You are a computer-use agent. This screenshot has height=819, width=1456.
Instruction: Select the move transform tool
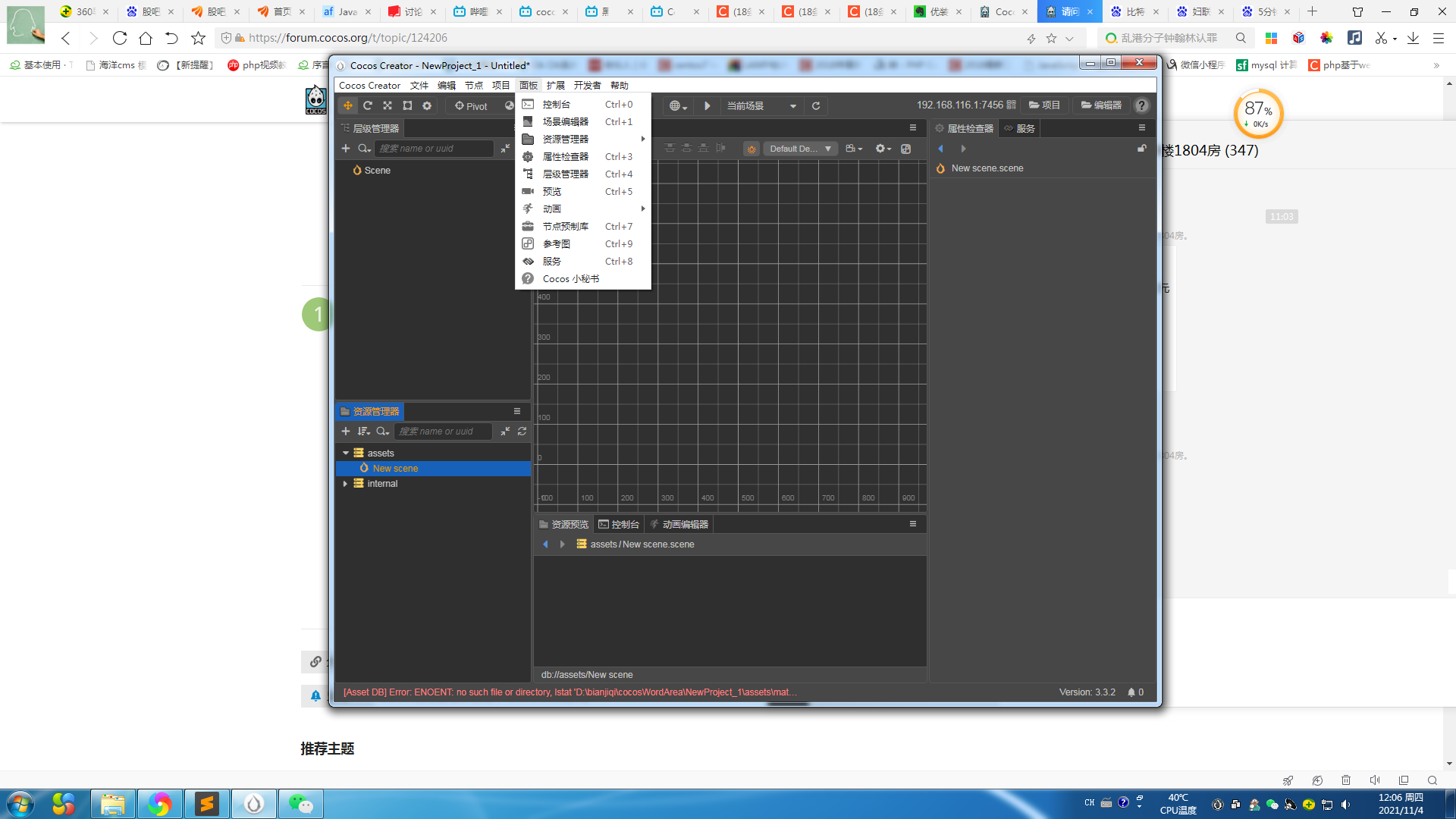point(348,106)
